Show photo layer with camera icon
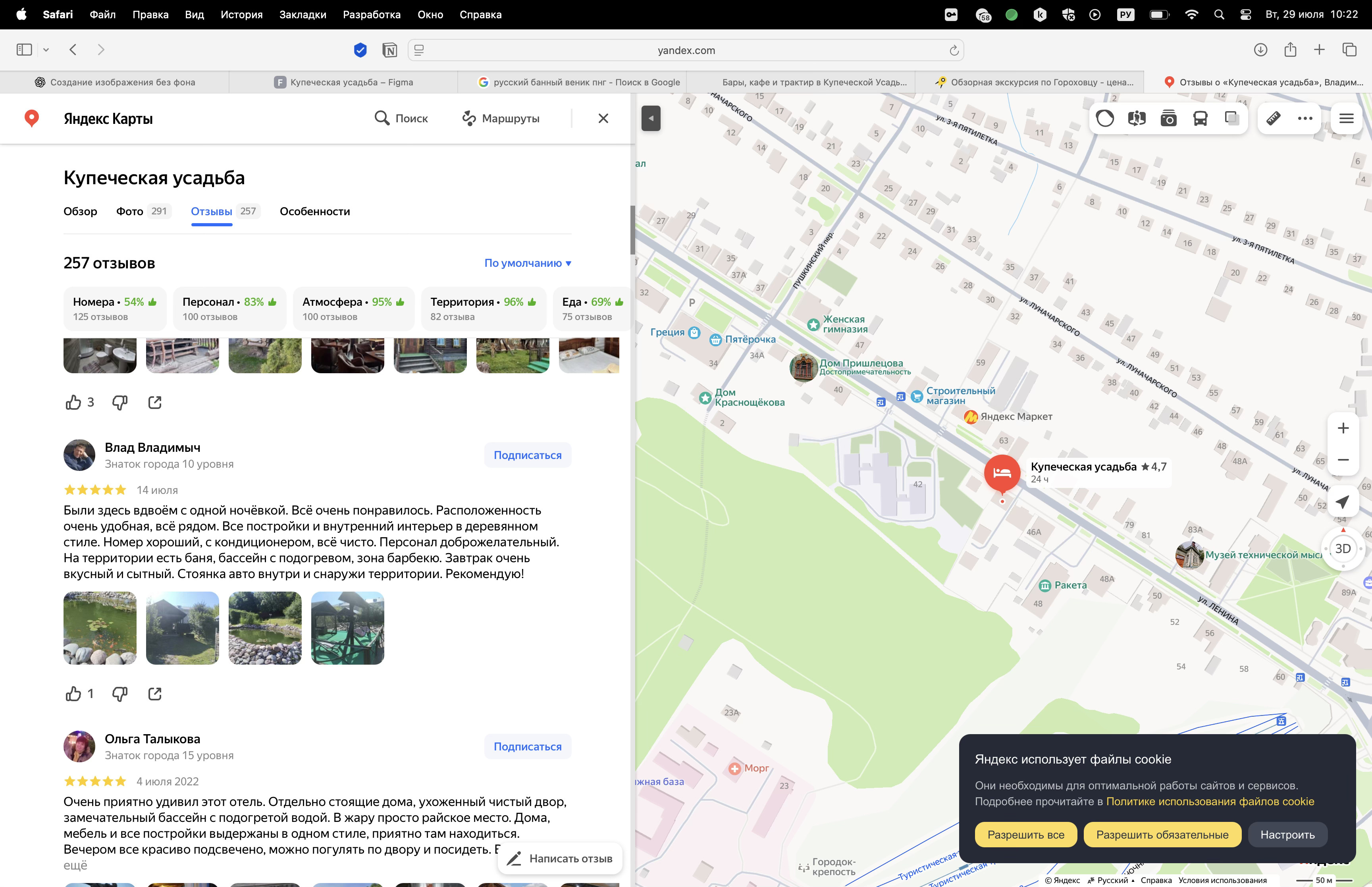1372x887 pixels. [x=1168, y=119]
